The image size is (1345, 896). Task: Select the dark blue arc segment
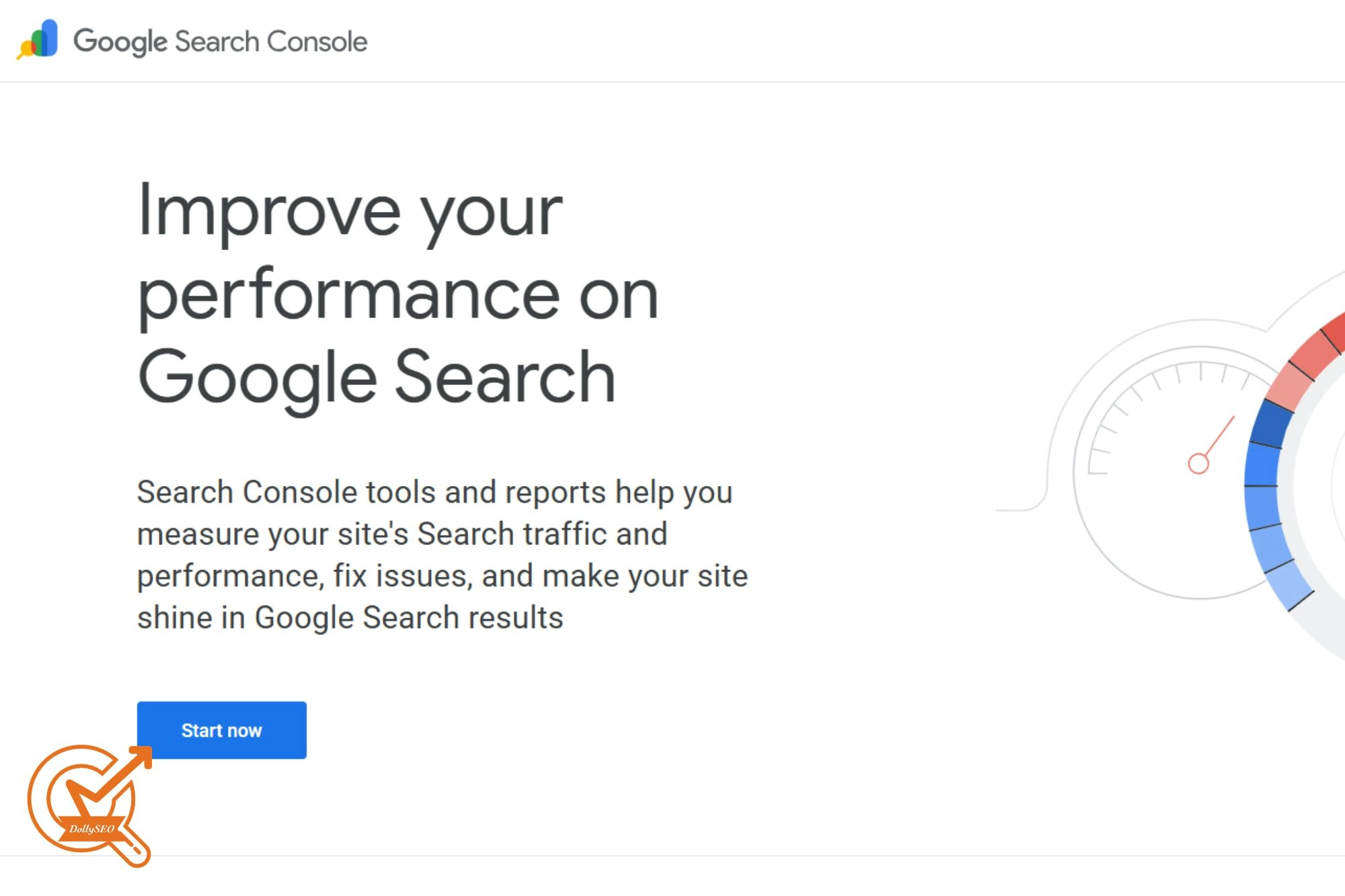pos(1270,423)
